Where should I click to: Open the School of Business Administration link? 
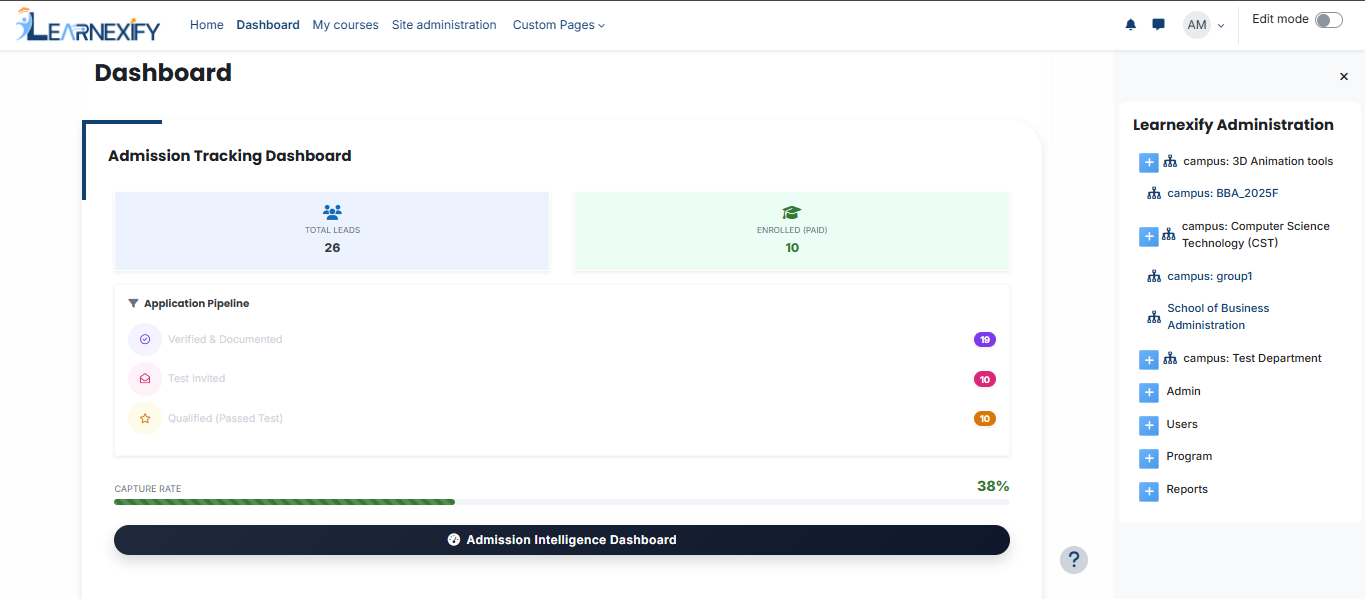[1218, 317]
